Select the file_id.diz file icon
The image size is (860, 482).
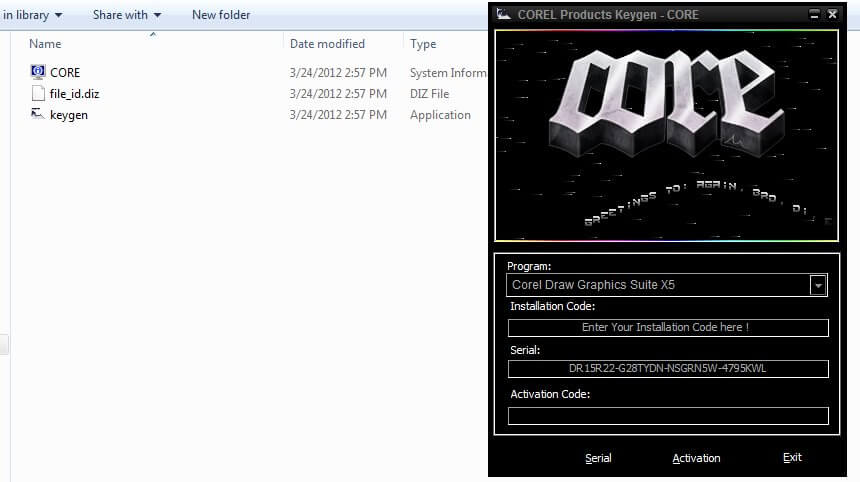tap(38, 94)
